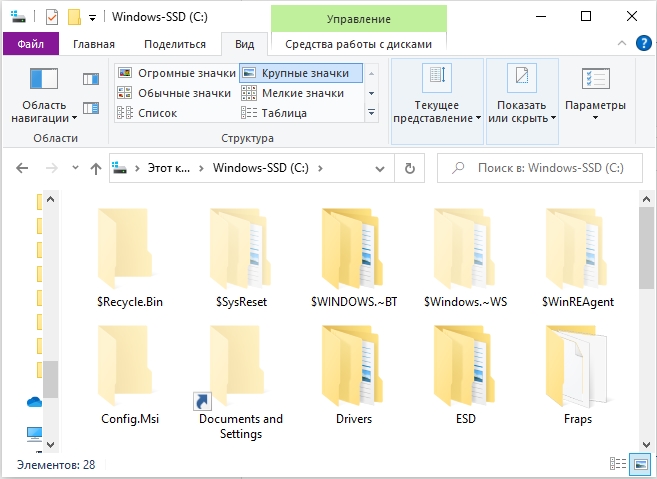Refresh the current folder view
Image resolution: width=657 pixels, height=479 pixels.
(409, 168)
